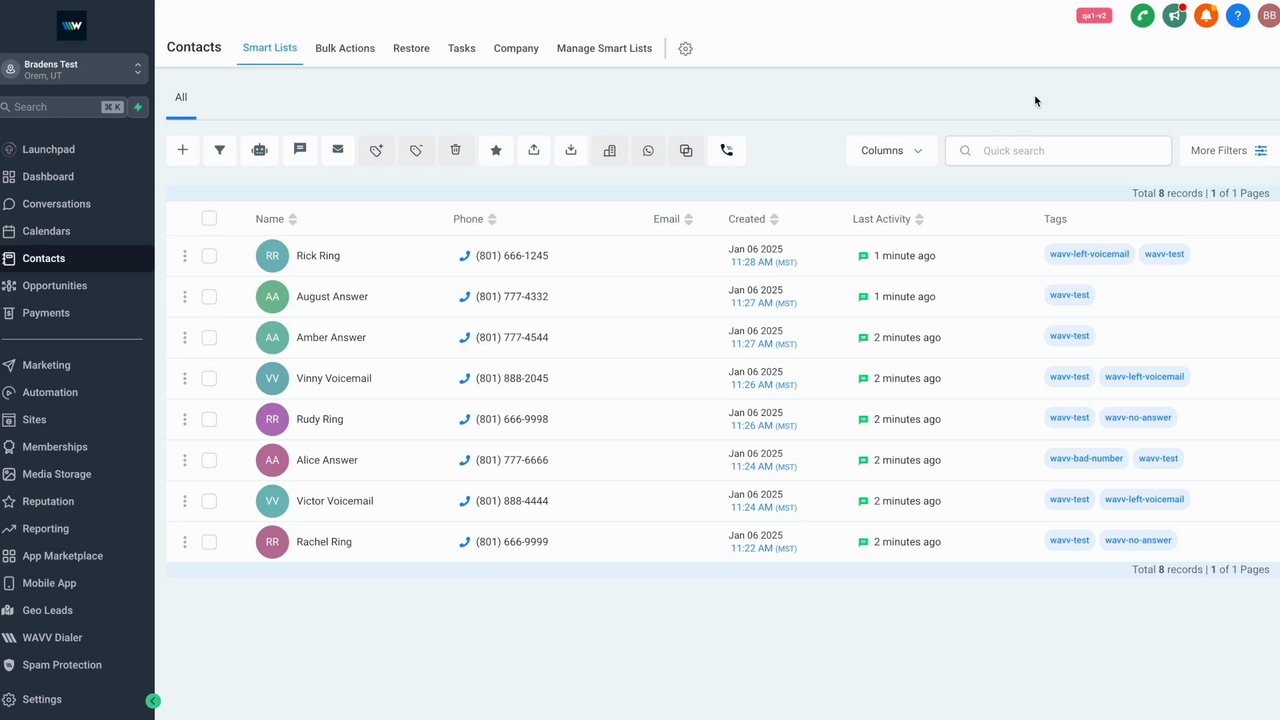
Task: Click the WhatsApp toolbar icon
Action: (x=648, y=150)
